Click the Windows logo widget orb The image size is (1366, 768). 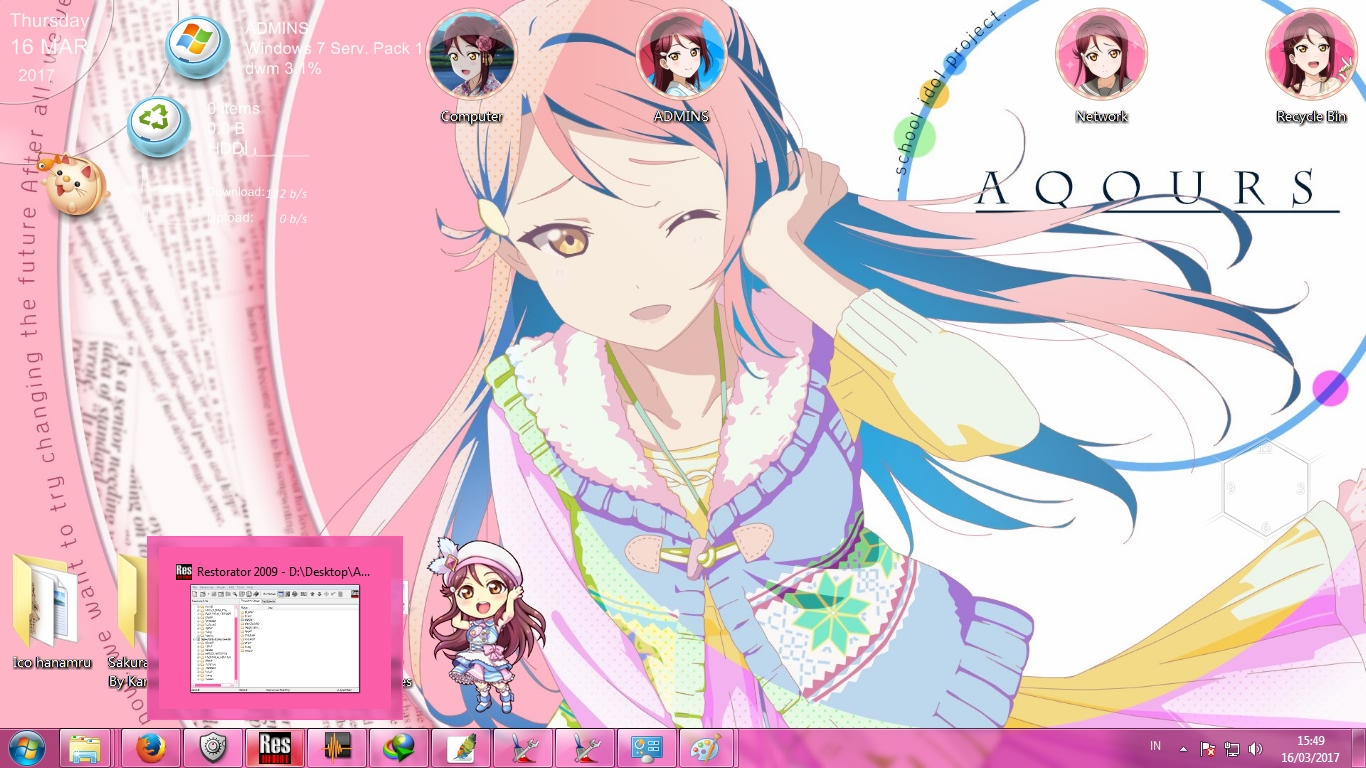[x=197, y=47]
